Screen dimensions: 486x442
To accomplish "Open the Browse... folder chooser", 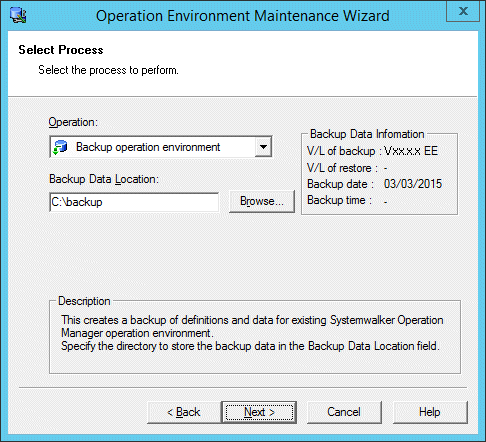I will [x=262, y=201].
